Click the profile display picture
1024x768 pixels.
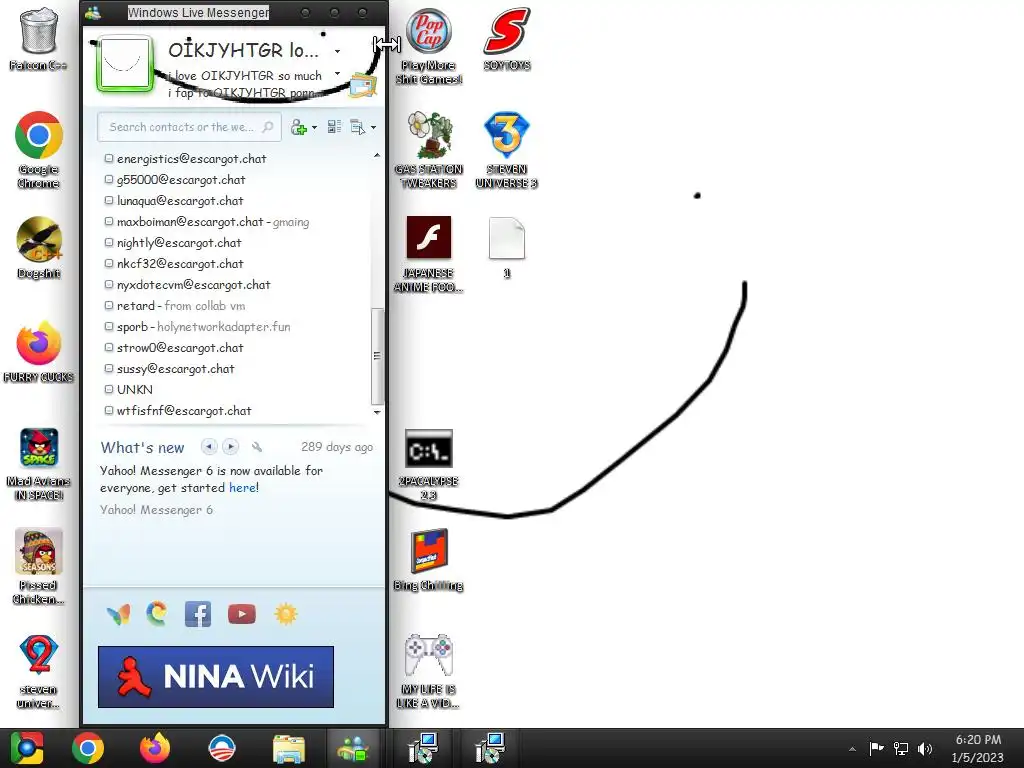tap(123, 63)
